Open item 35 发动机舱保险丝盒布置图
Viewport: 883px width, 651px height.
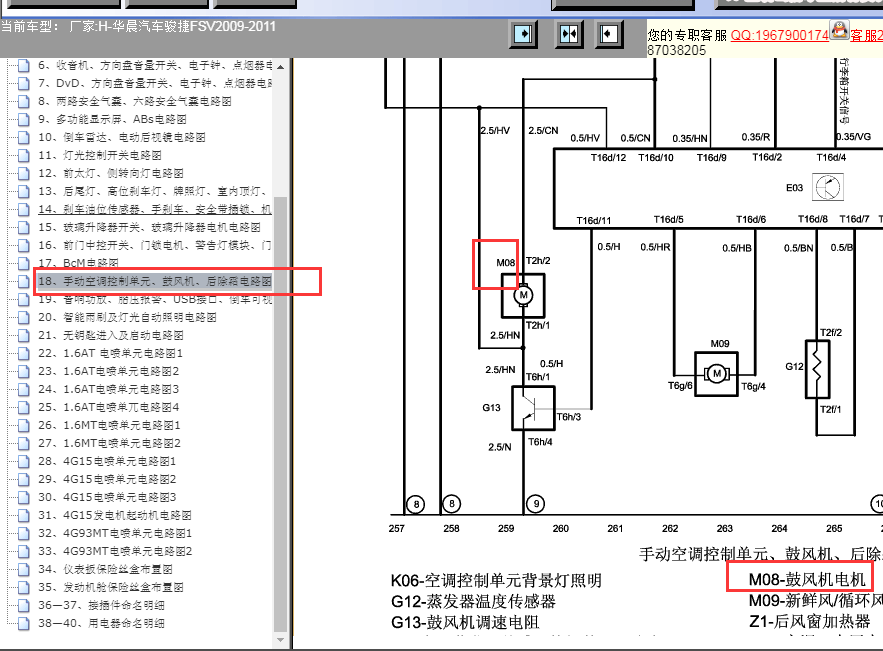point(111,588)
